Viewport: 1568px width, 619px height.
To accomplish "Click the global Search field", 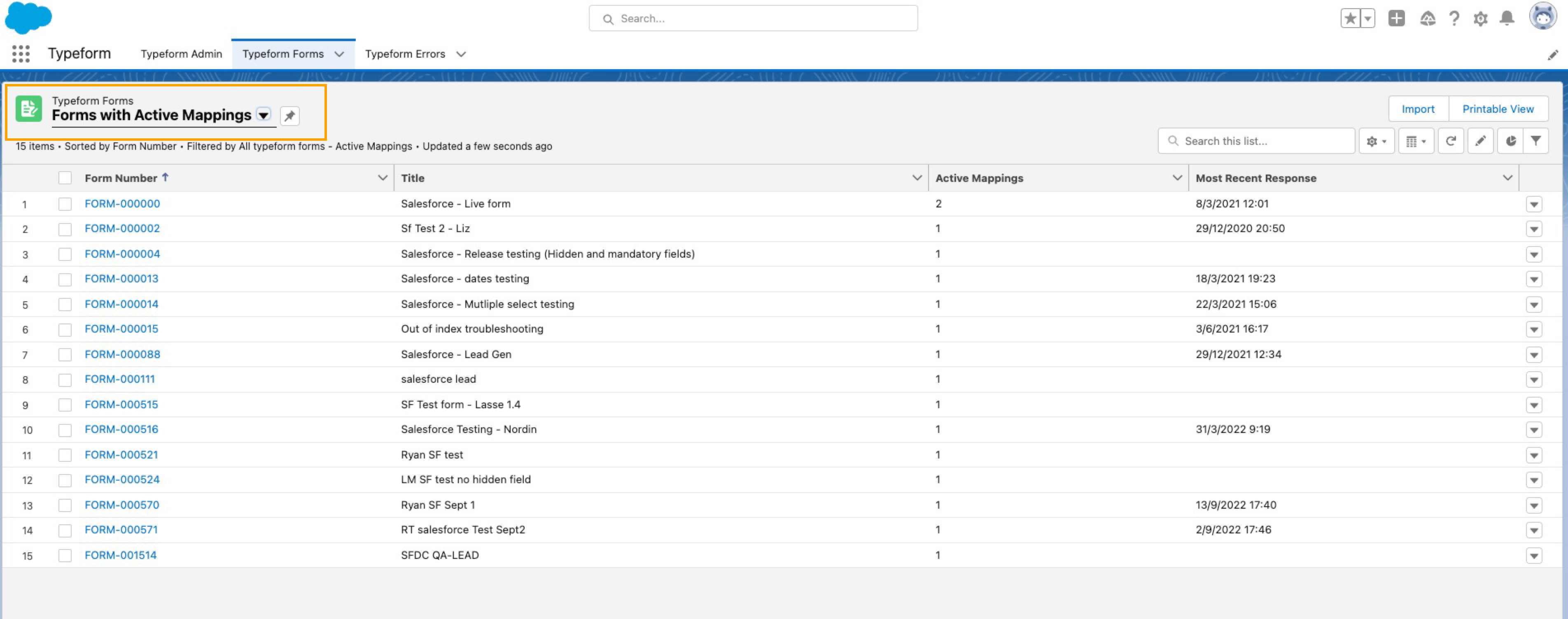I will [x=753, y=19].
